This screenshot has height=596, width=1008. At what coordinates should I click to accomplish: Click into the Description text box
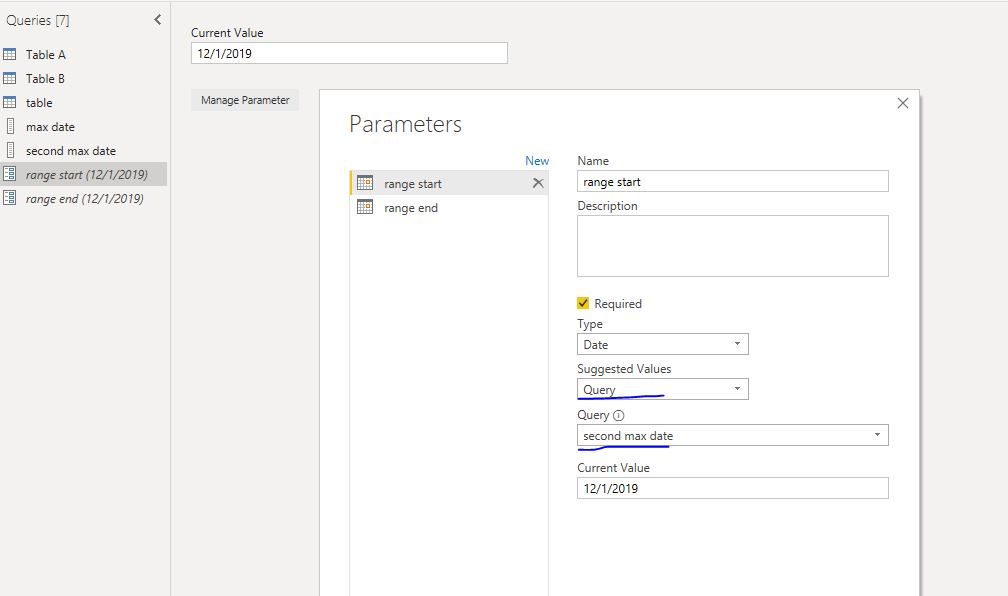click(x=733, y=246)
